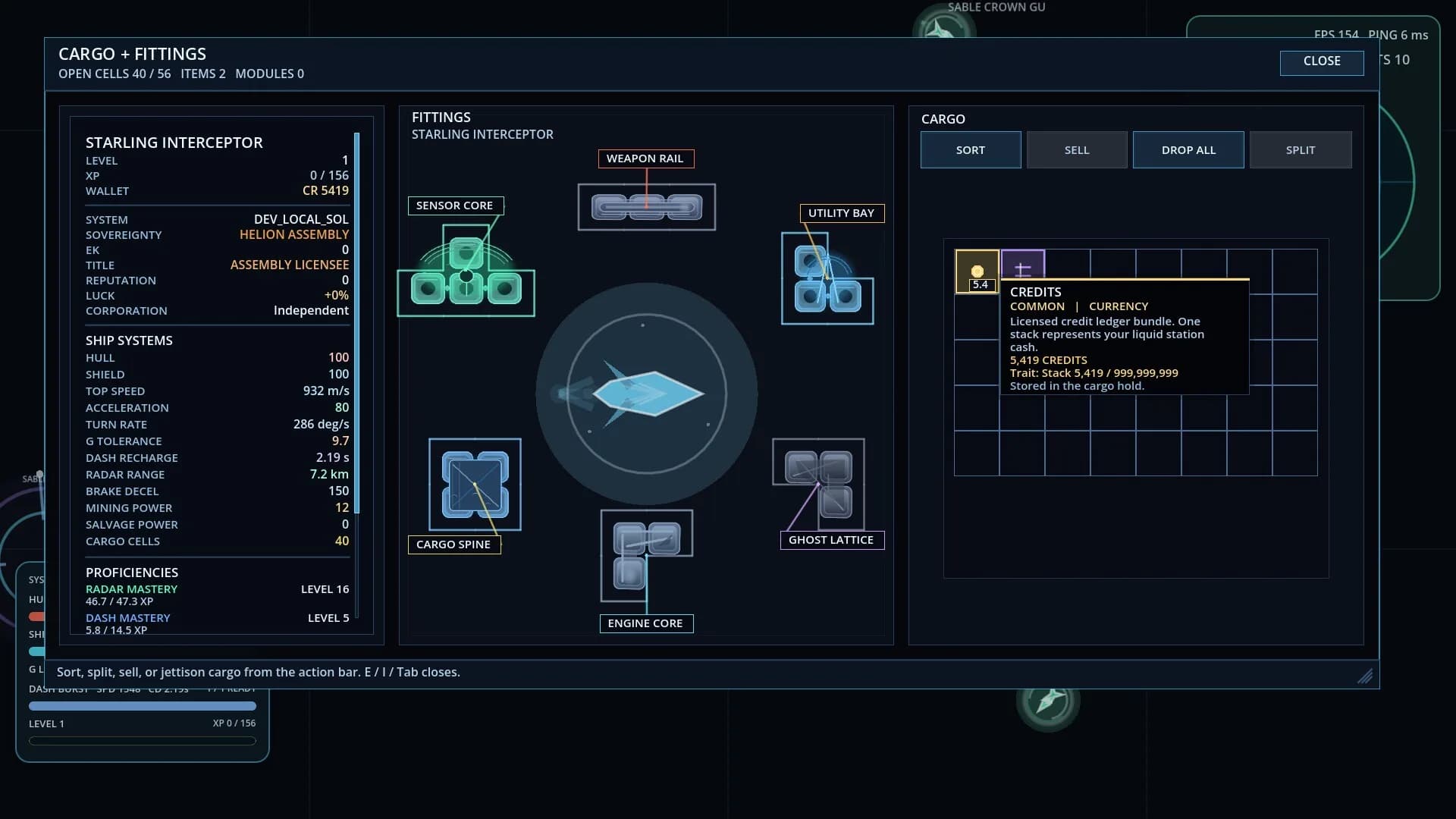The width and height of the screenshot is (1456, 819).
Task: Click the Mining Power 12 value
Action: coord(342,508)
